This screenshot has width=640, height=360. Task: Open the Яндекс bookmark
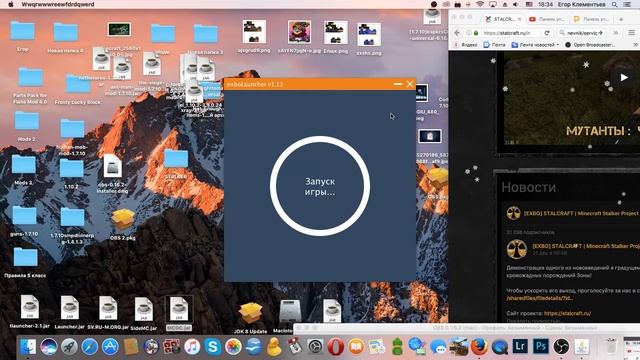(465, 45)
